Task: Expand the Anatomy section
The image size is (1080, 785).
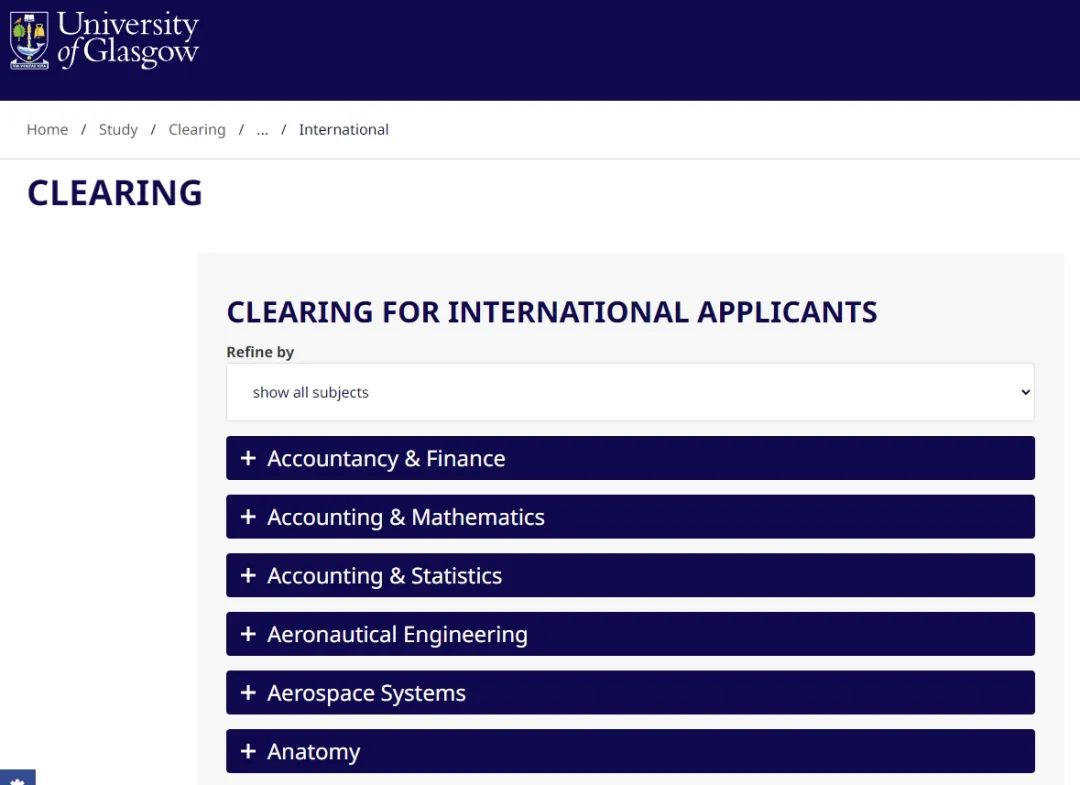Action: point(630,751)
